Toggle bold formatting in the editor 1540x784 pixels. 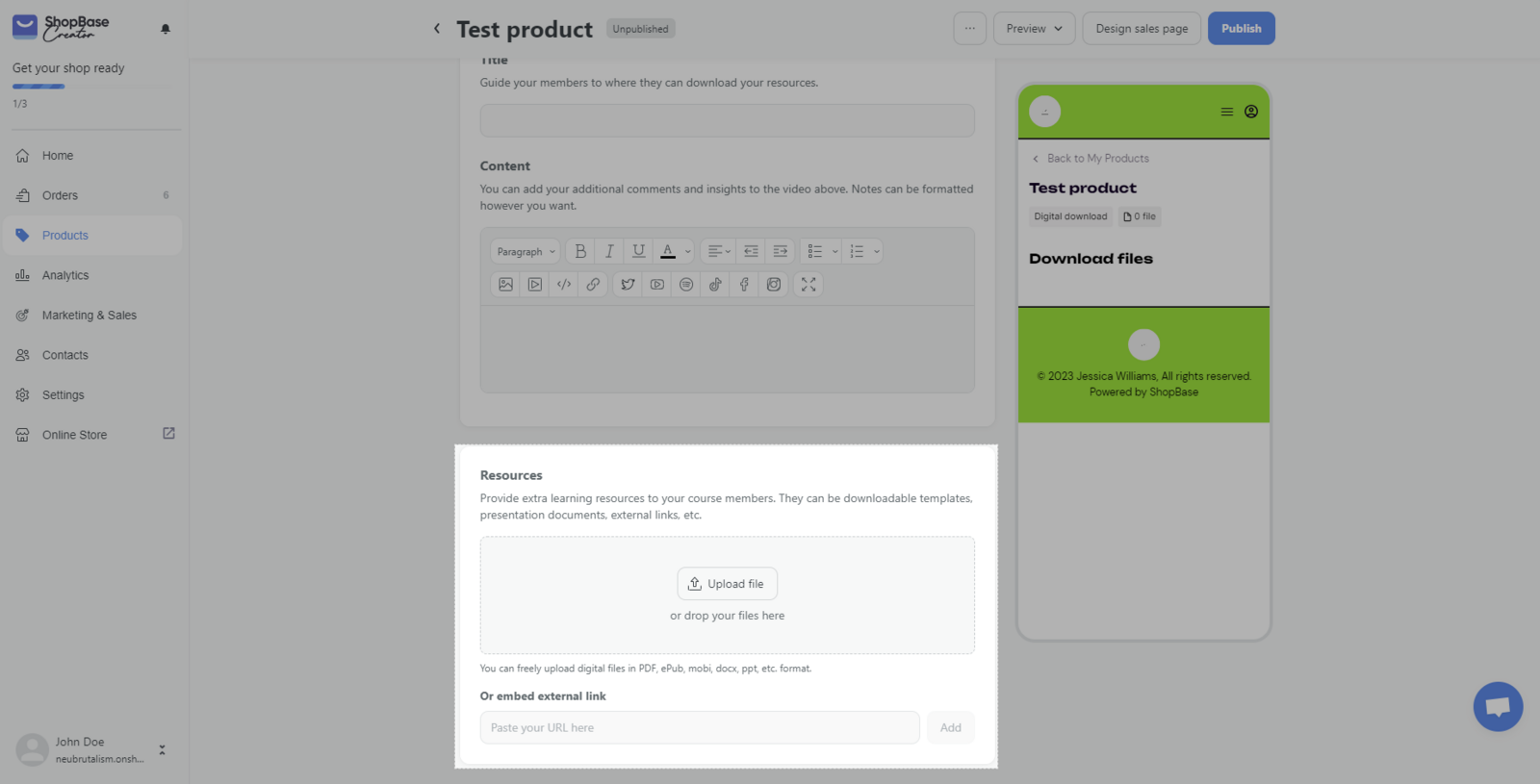(580, 251)
